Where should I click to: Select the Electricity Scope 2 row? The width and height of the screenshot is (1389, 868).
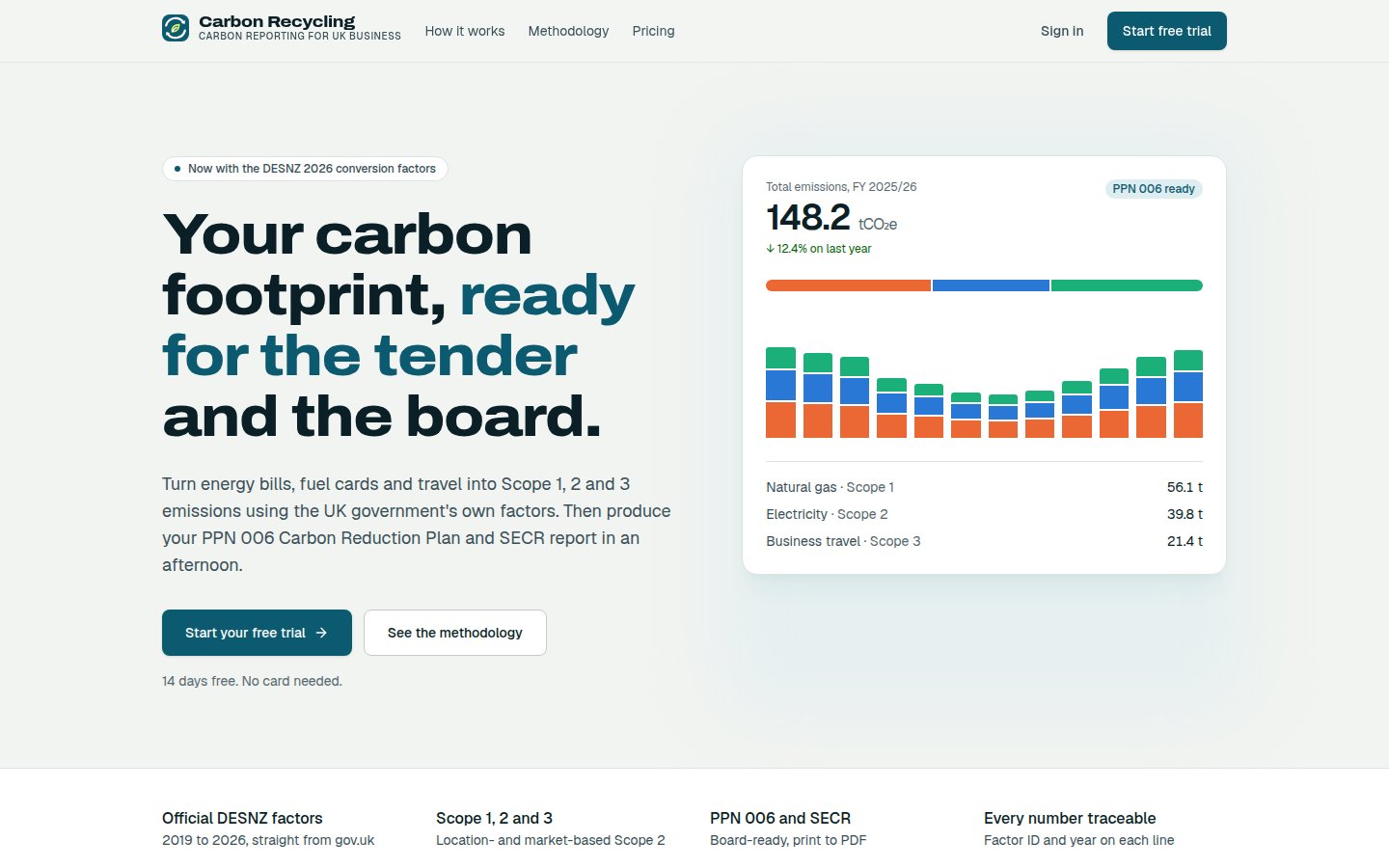coord(984,514)
